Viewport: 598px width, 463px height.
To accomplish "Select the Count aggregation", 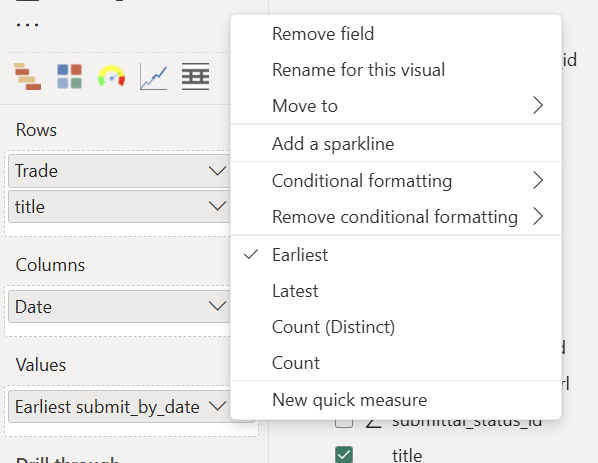I will point(396,362).
